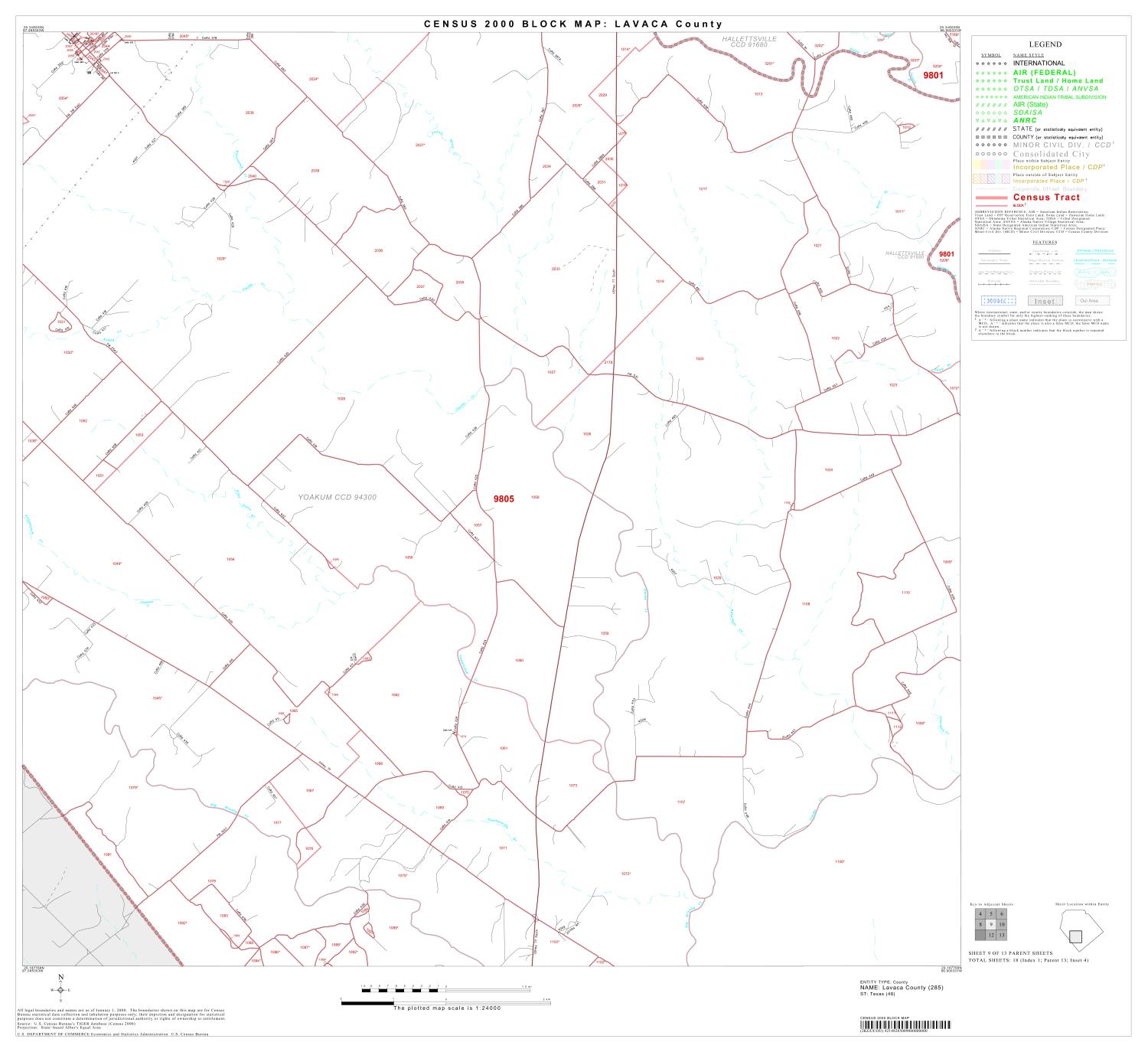Expand the LEGEND header
1148x1052 pixels.
(1045, 44)
